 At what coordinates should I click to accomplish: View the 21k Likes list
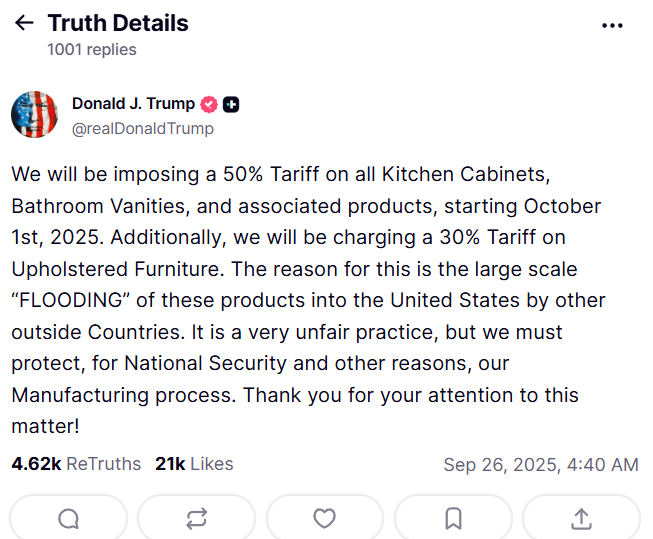194,464
